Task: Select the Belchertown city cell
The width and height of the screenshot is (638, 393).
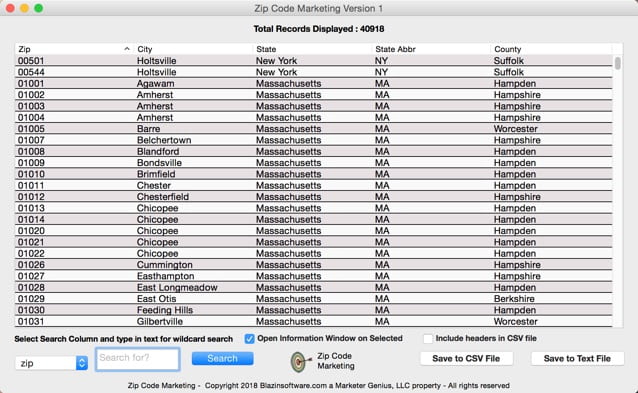Action: [164, 140]
